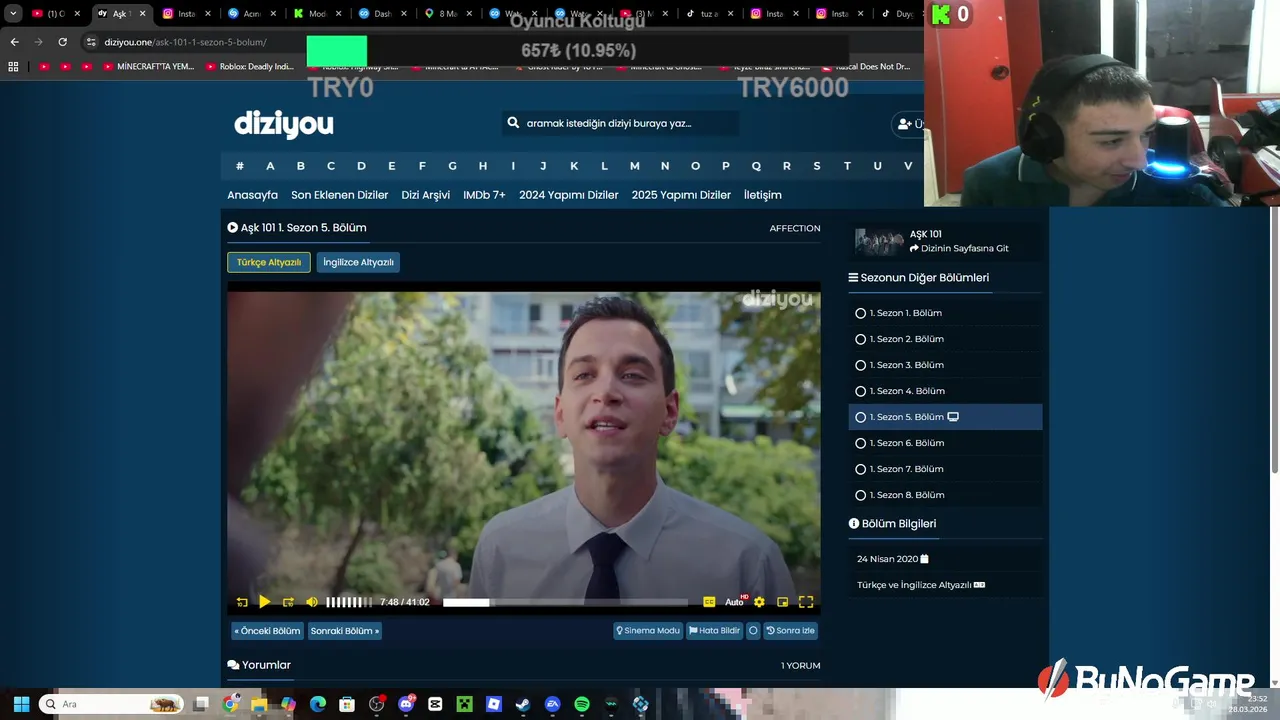The width and height of the screenshot is (1280, 720).
Task: Filter series by letter K
Action: coord(574,166)
